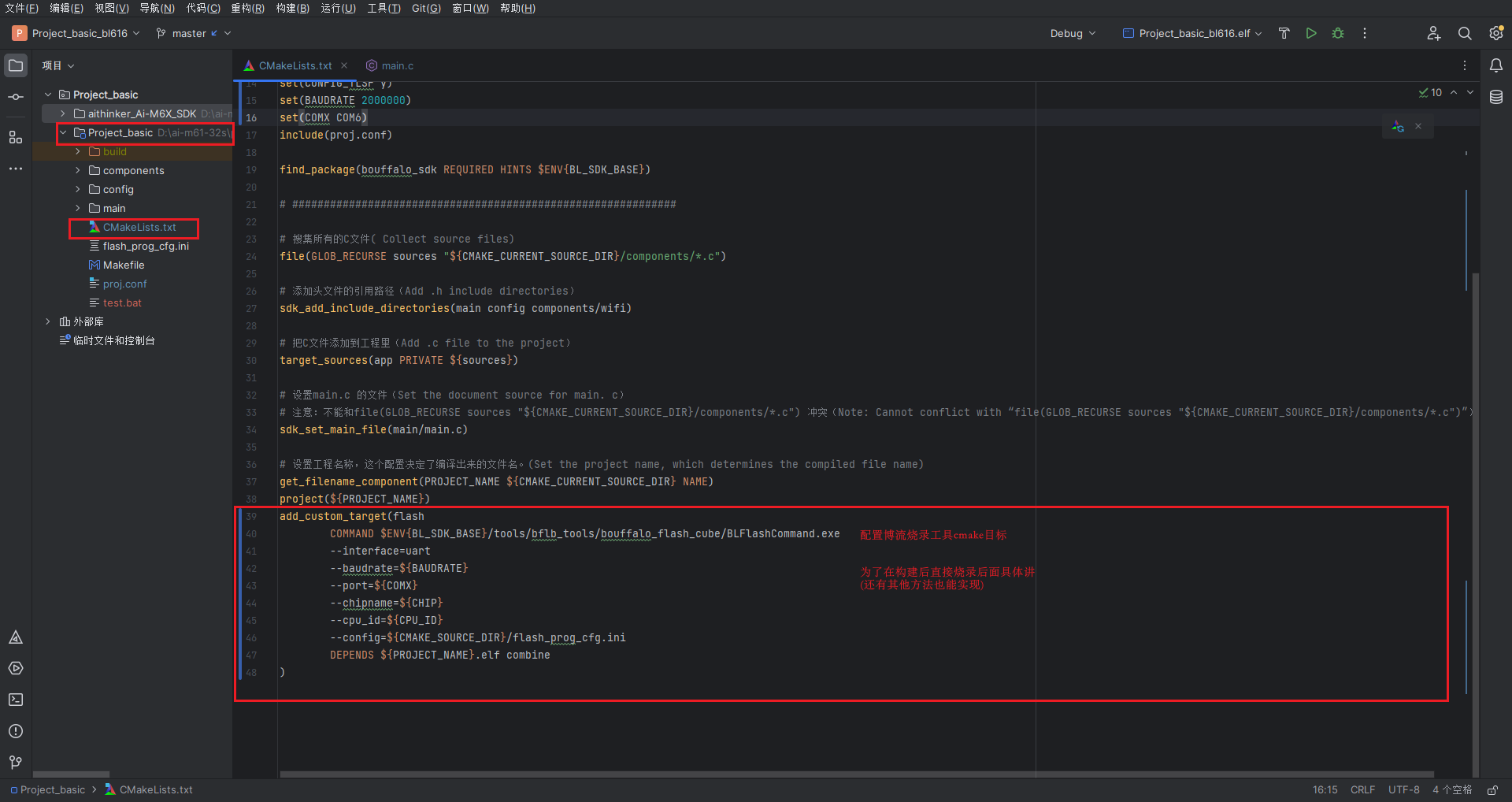This screenshot has width=1512, height=802.
Task: Open Code With Me user icon
Action: (1434, 33)
